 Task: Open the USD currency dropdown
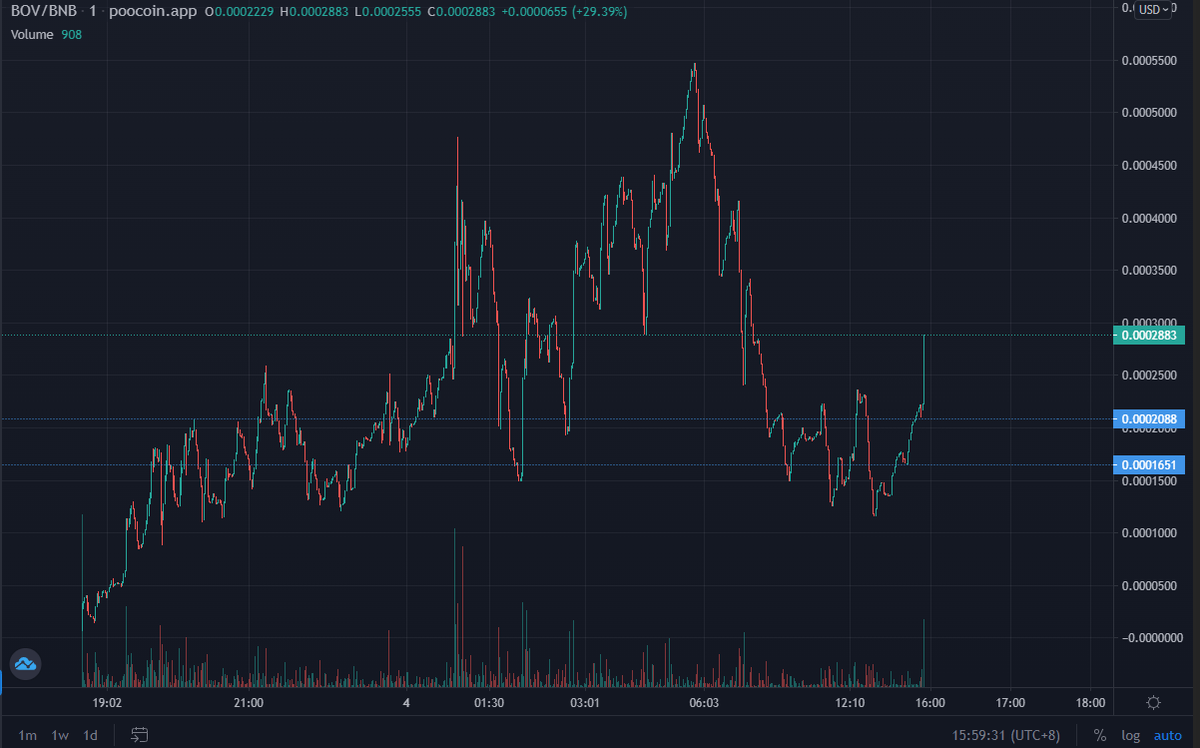tap(1154, 9)
